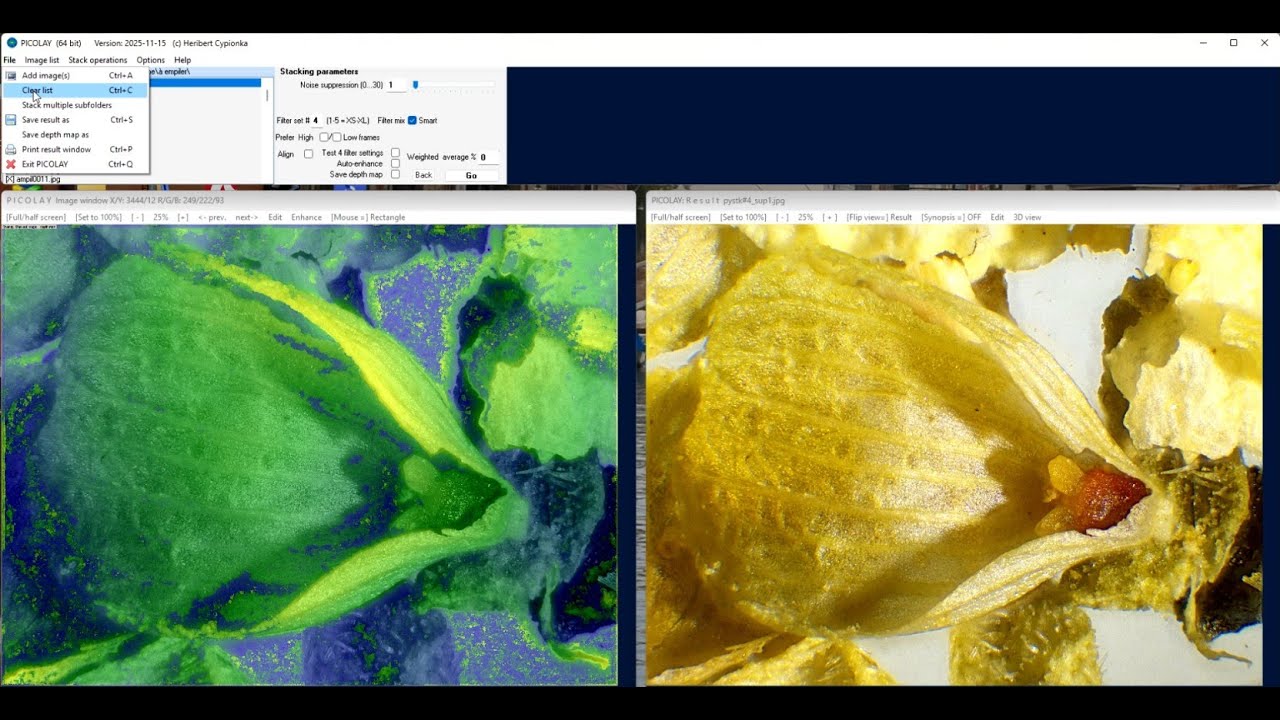Toggle the Smart filter mix checkbox
This screenshot has width=1280, height=720.
412,120
